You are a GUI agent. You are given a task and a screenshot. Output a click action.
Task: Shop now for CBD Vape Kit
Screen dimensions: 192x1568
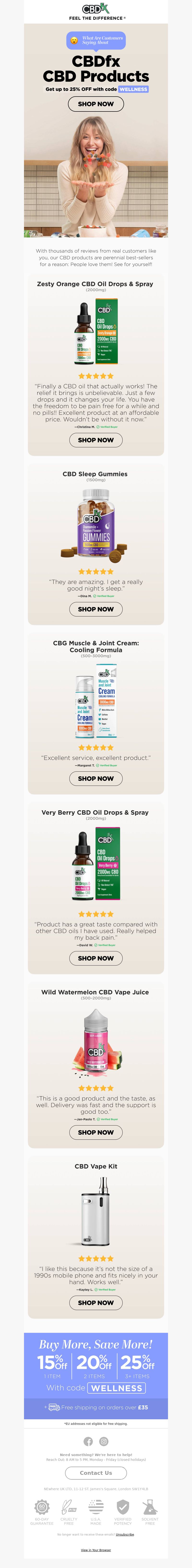pos(96,1303)
